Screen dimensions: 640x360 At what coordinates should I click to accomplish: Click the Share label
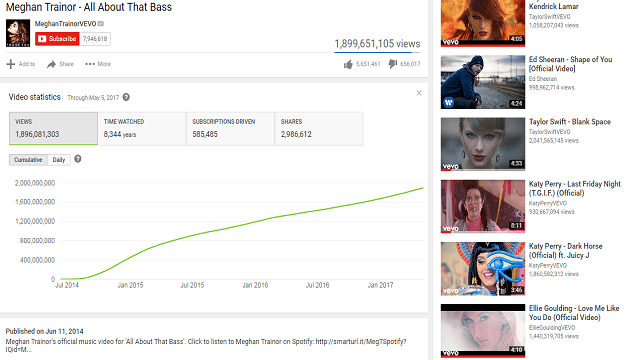pos(67,64)
